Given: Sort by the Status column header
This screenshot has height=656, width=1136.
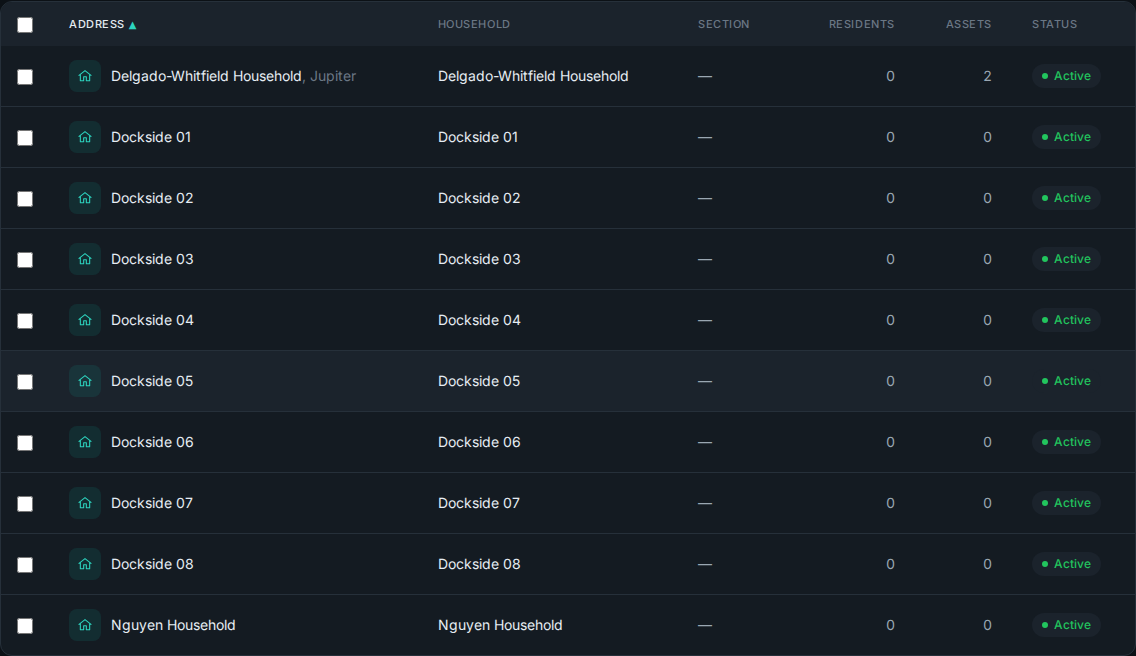Looking at the screenshot, I should [x=1054, y=24].
